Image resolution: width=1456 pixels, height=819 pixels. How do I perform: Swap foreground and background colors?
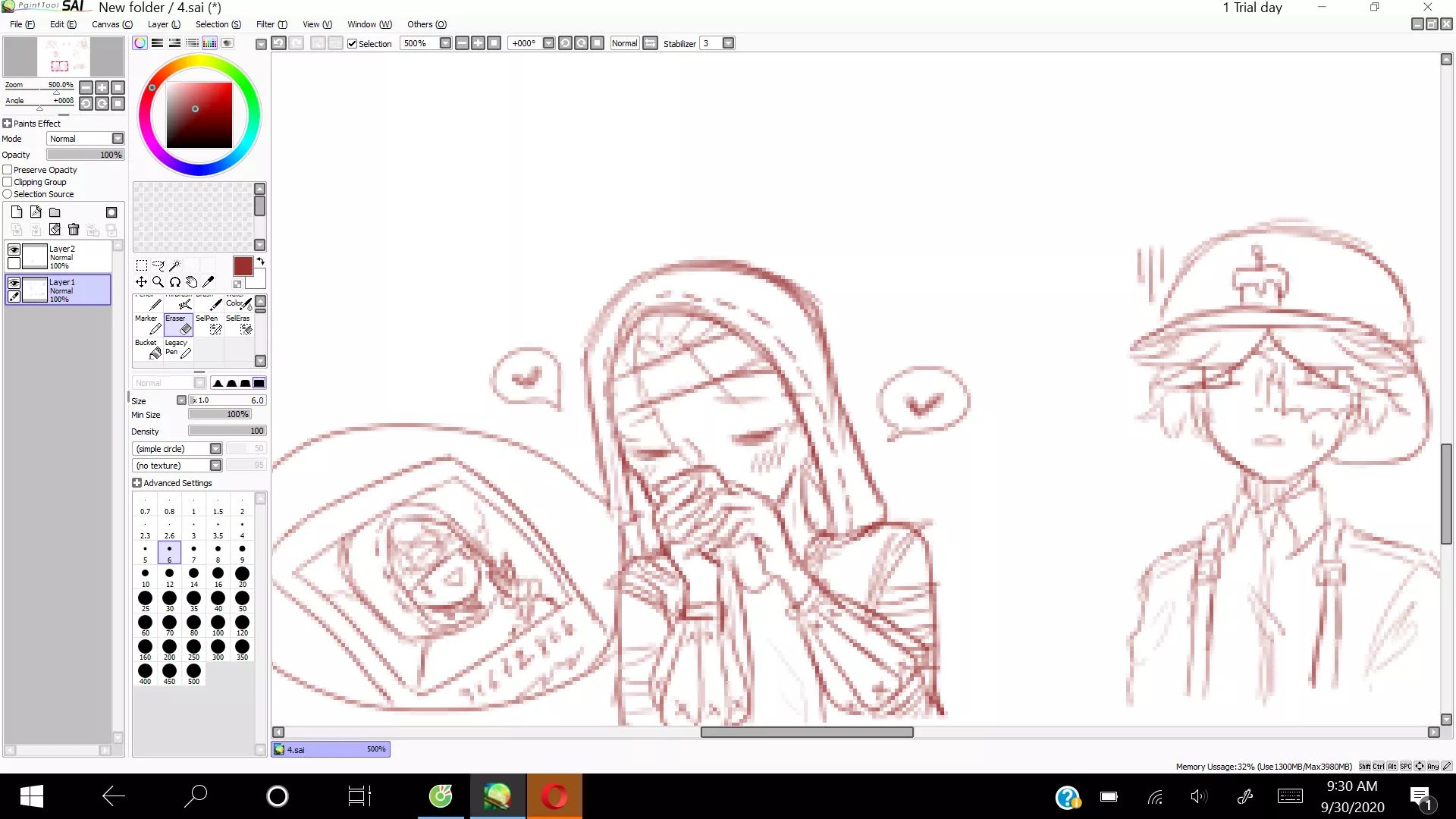[x=260, y=262]
